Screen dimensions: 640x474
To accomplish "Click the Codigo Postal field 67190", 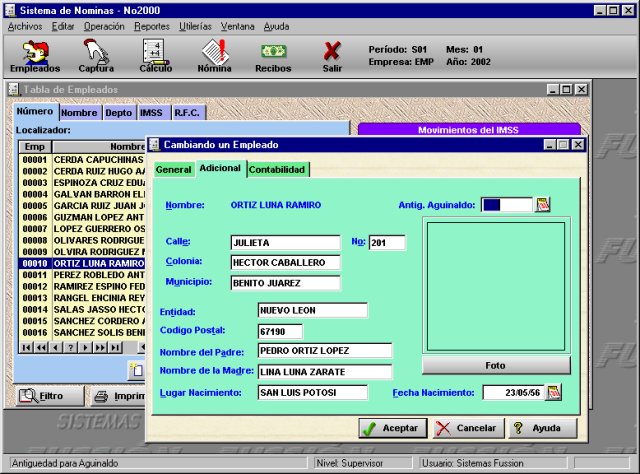I will [x=280, y=332].
